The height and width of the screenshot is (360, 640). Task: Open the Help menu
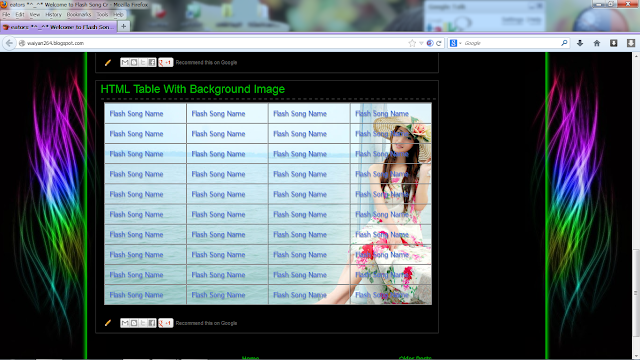tap(118, 14)
